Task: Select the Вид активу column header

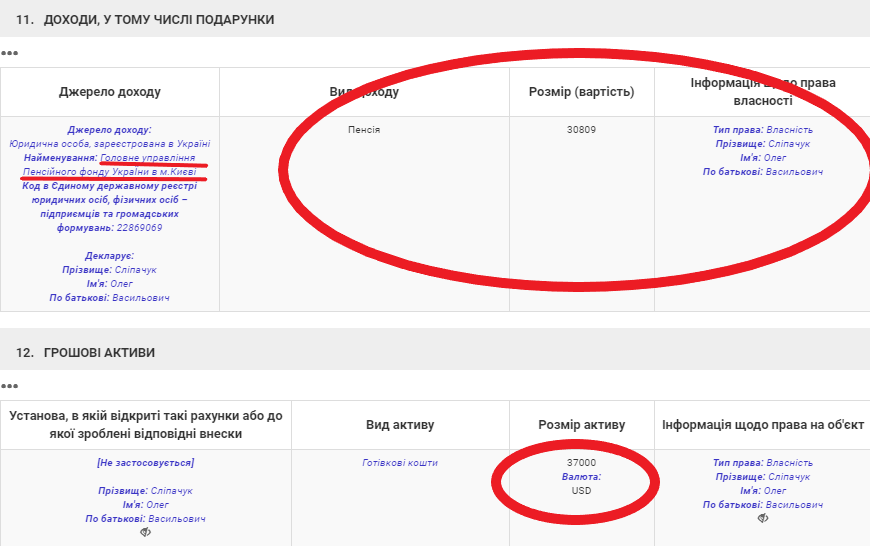Action: (400, 425)
